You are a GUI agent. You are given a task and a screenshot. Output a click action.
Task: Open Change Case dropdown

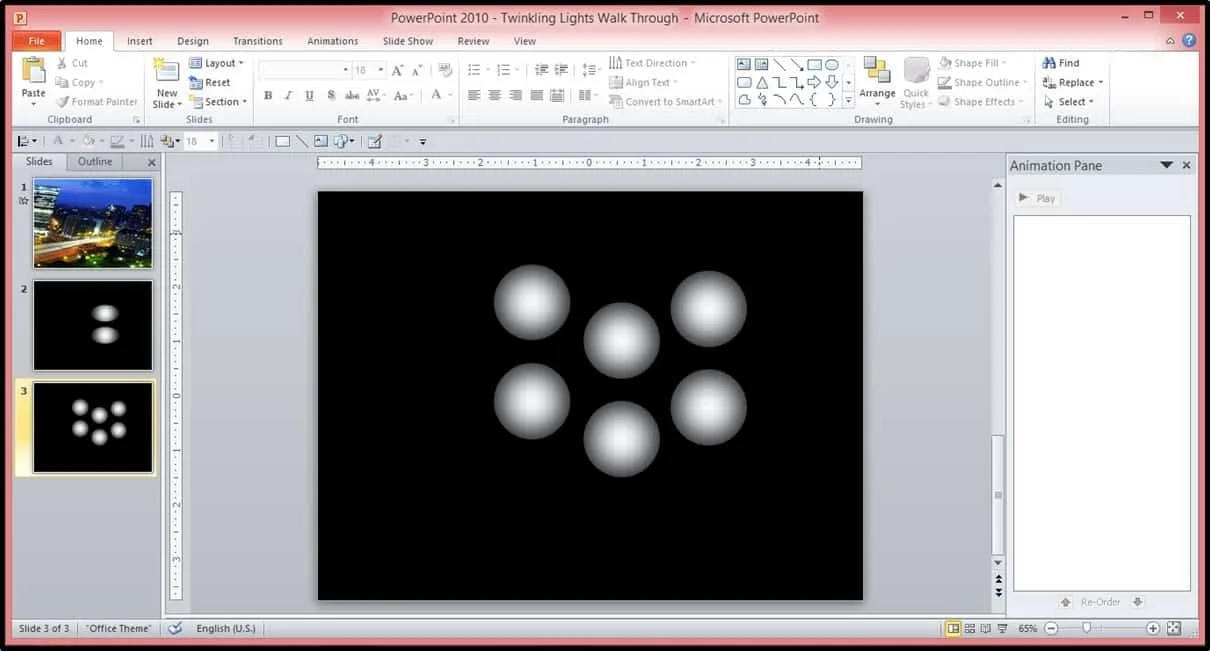[403, 96]
